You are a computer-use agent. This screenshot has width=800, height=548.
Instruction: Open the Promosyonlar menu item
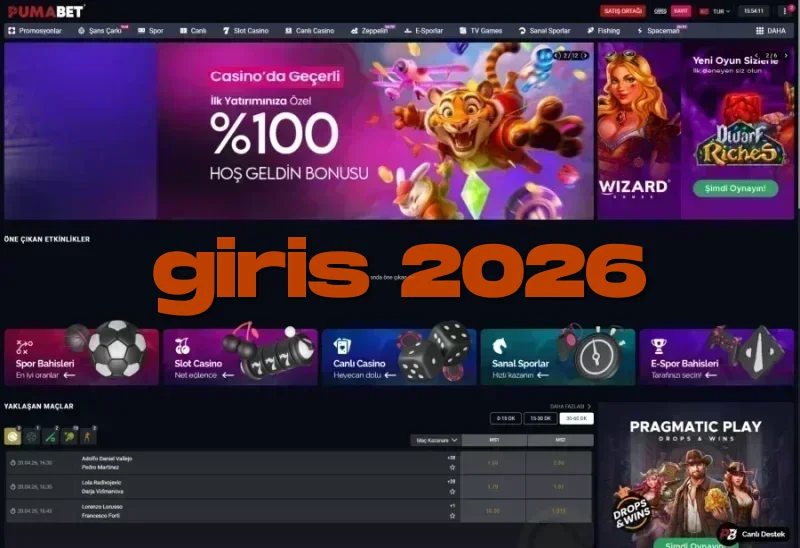(x=35, y=31)
